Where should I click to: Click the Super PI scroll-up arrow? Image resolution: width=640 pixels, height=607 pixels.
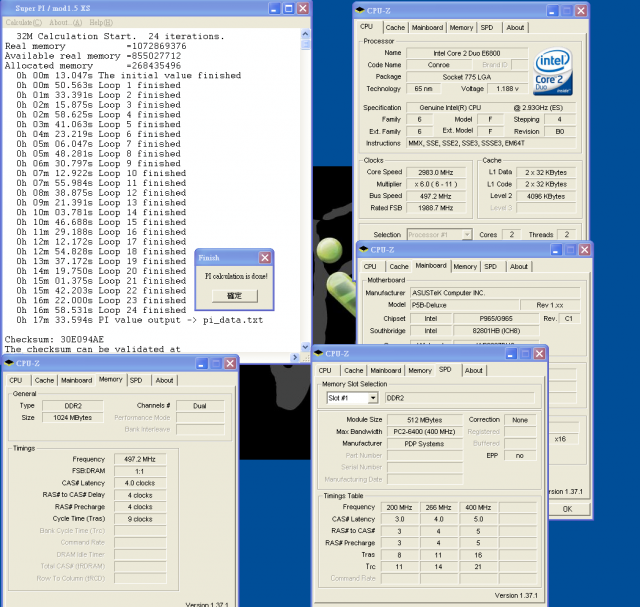click(305, 33)
